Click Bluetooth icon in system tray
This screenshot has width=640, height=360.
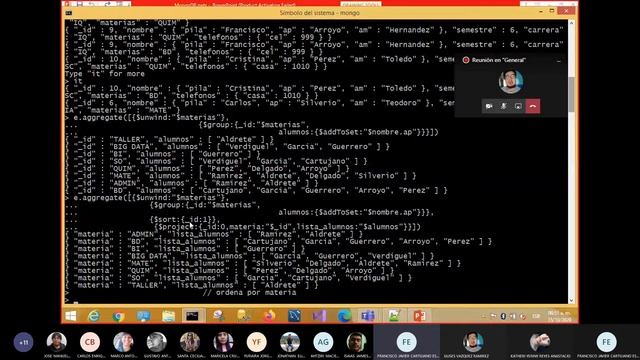click(503, 316)
